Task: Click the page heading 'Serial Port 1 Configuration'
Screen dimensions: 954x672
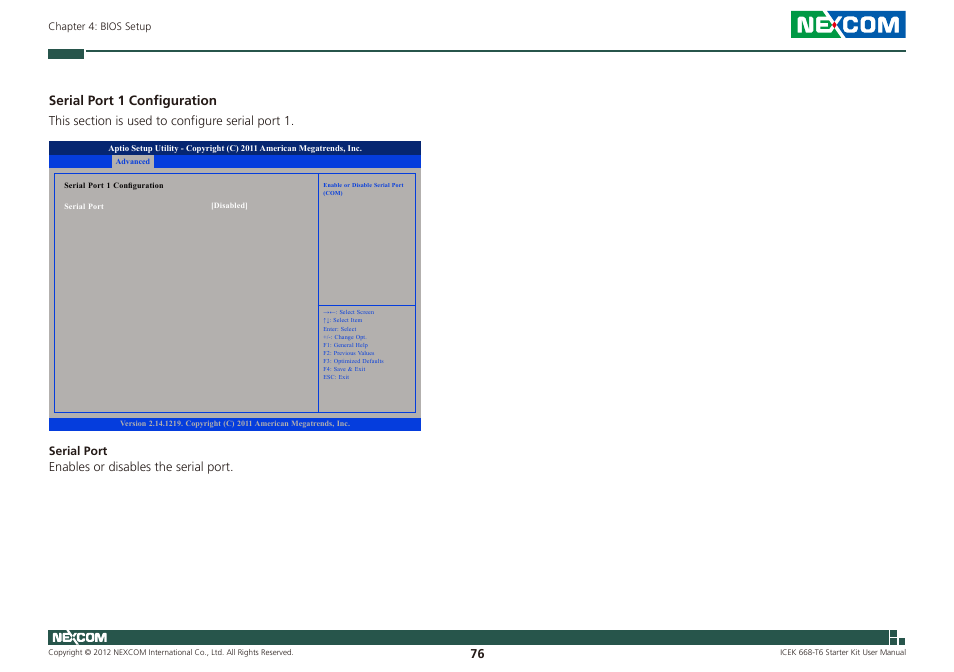Action: click(133, 100)
